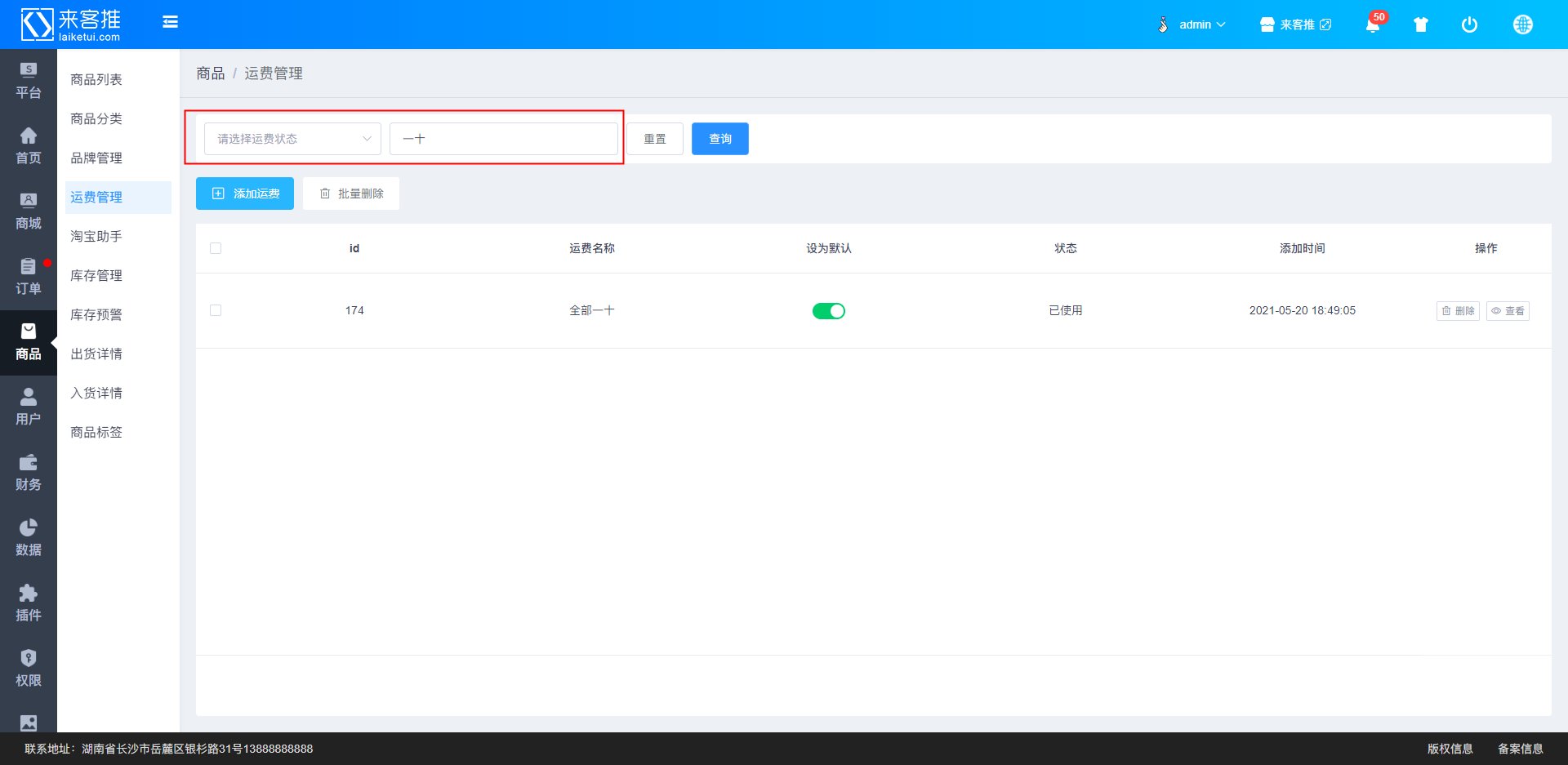Click 删除 button for row 174
The width and height of the screenshot is (1568, 765).
tap(1458, 311)
